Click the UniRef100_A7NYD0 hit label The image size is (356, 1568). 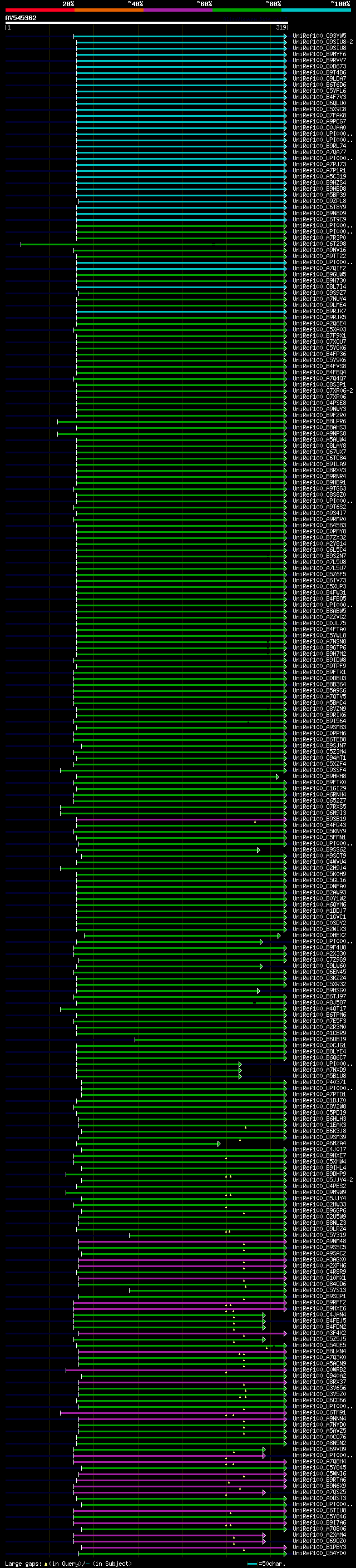click(319, 1425)
